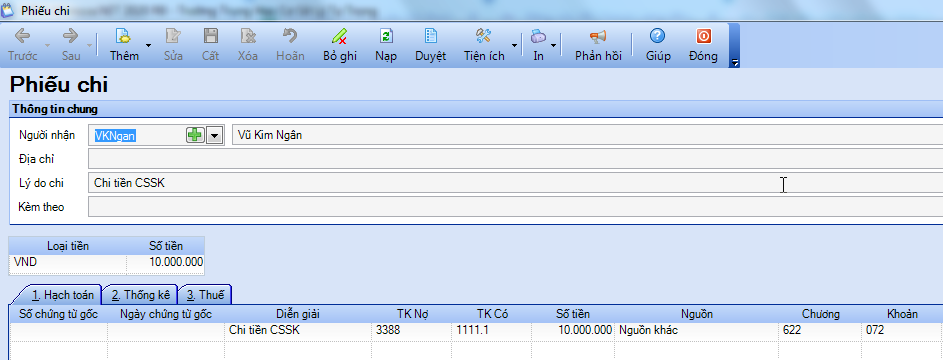Open help with Giúp

coord(658,44)
